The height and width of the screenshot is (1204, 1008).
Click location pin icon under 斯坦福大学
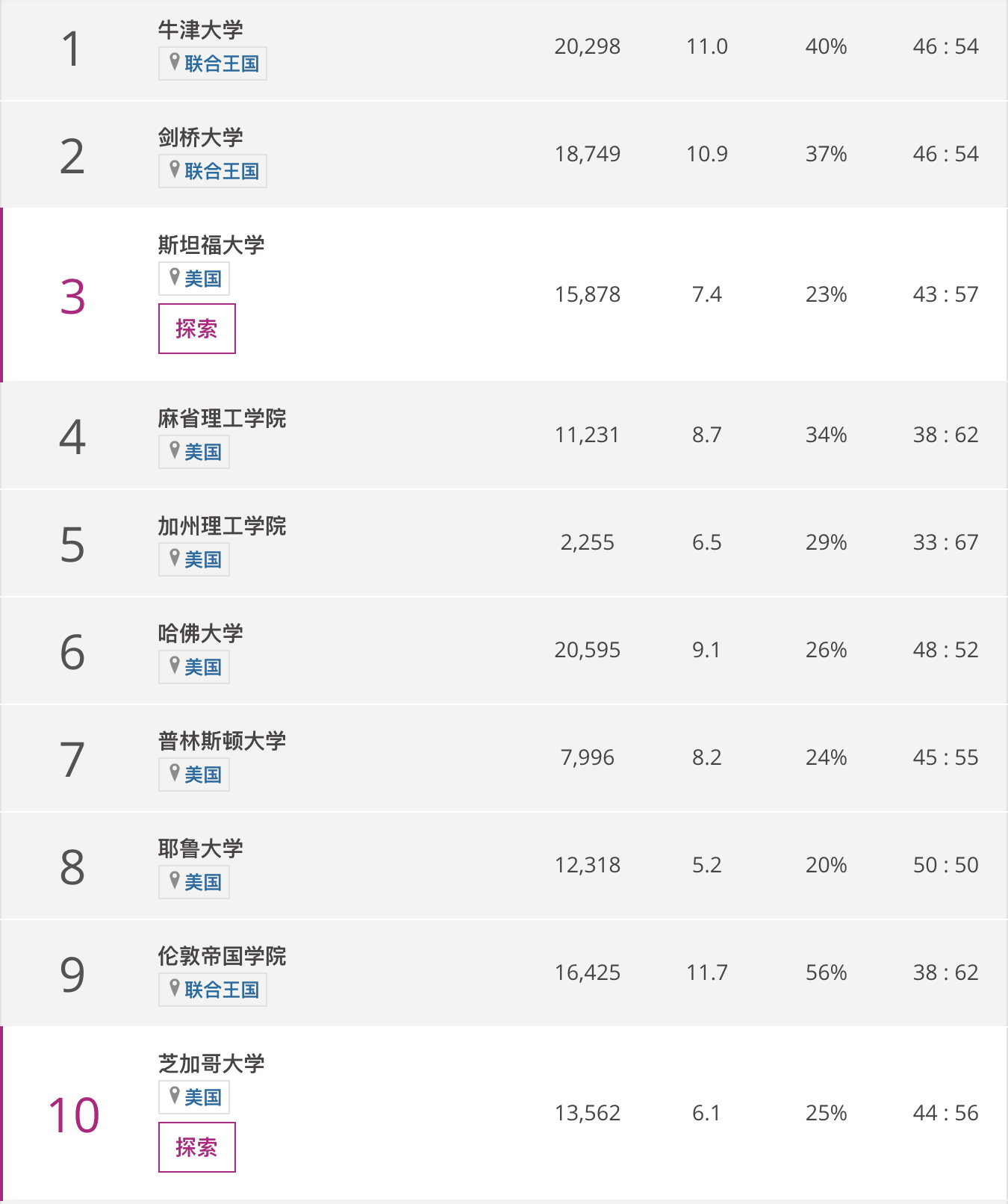[x=175, y=277]
